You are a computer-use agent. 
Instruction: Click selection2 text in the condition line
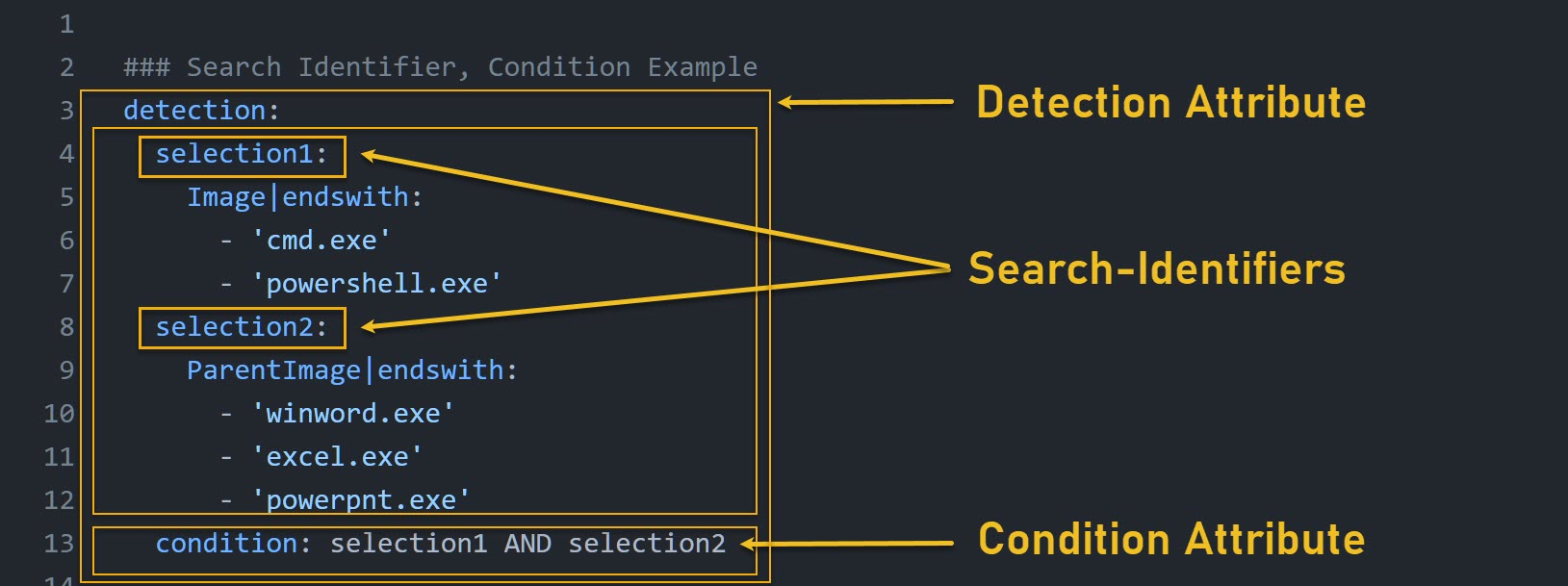(x=647, y=544)
